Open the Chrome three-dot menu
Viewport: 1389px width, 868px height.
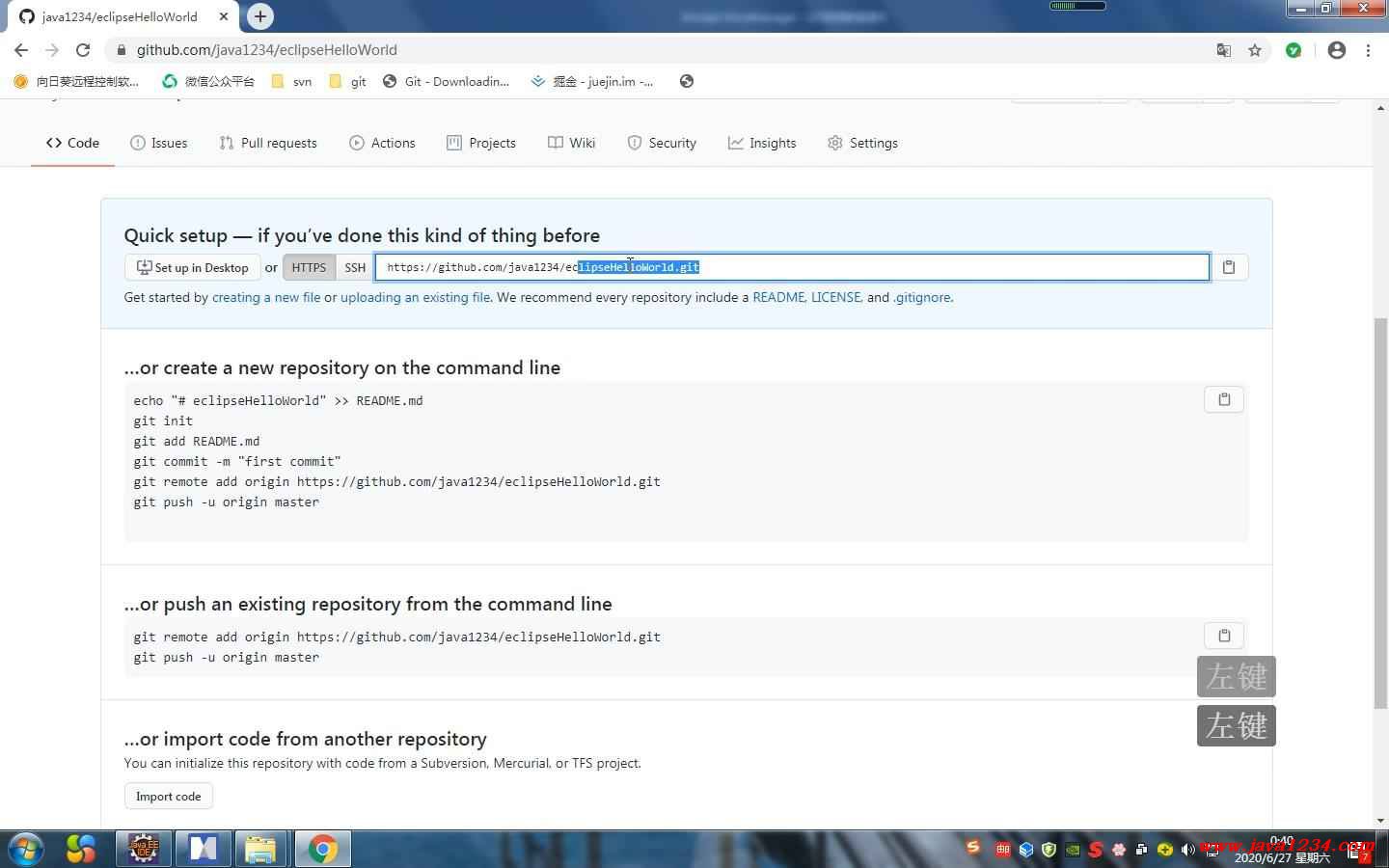click(x=1368, y=50)
